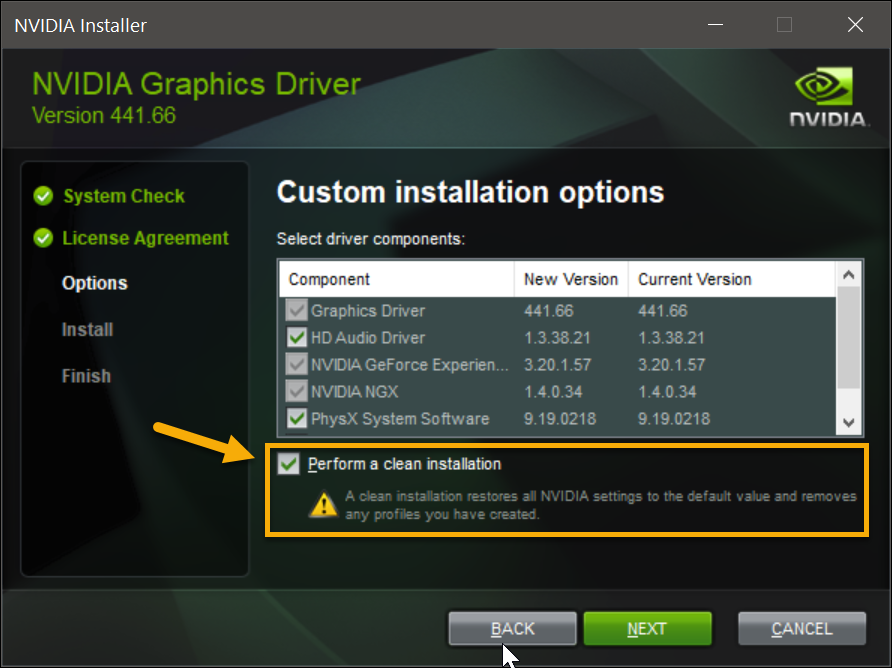
Task: Click the Current Version column header
Action: 732,279
